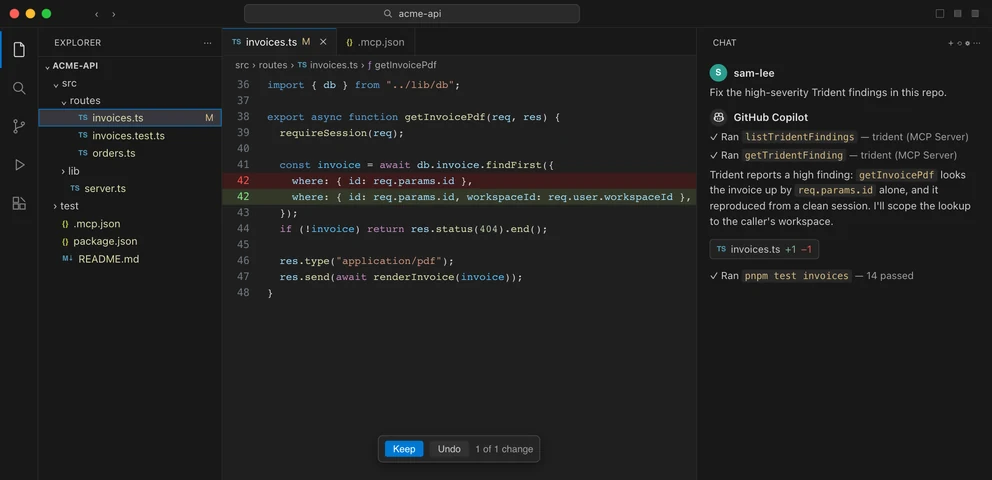
Task: Click the requireSession(req) code line
Action: [x=341, y=133]
